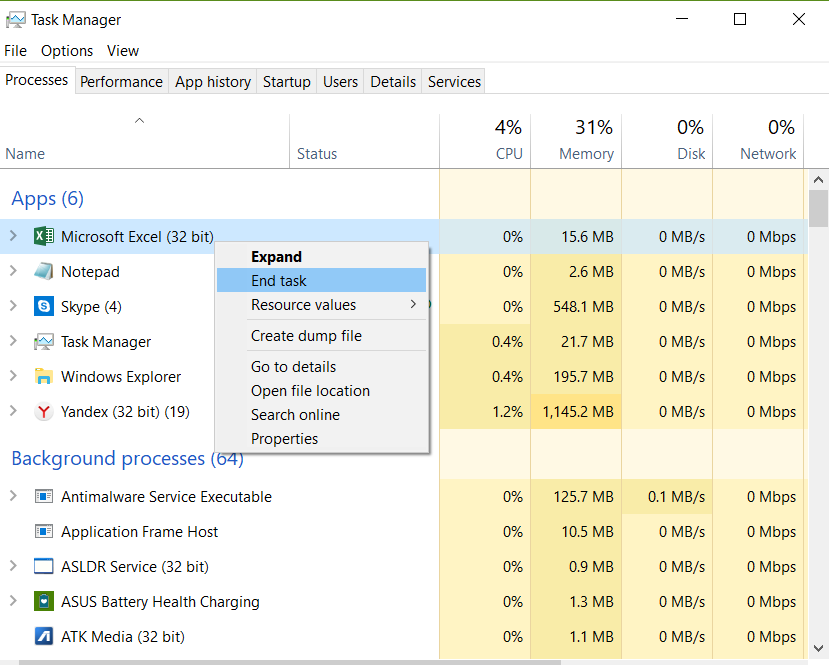829x665 pixels.
Task: Open the Resource values submenu arrow
Action: pos(413,304)
